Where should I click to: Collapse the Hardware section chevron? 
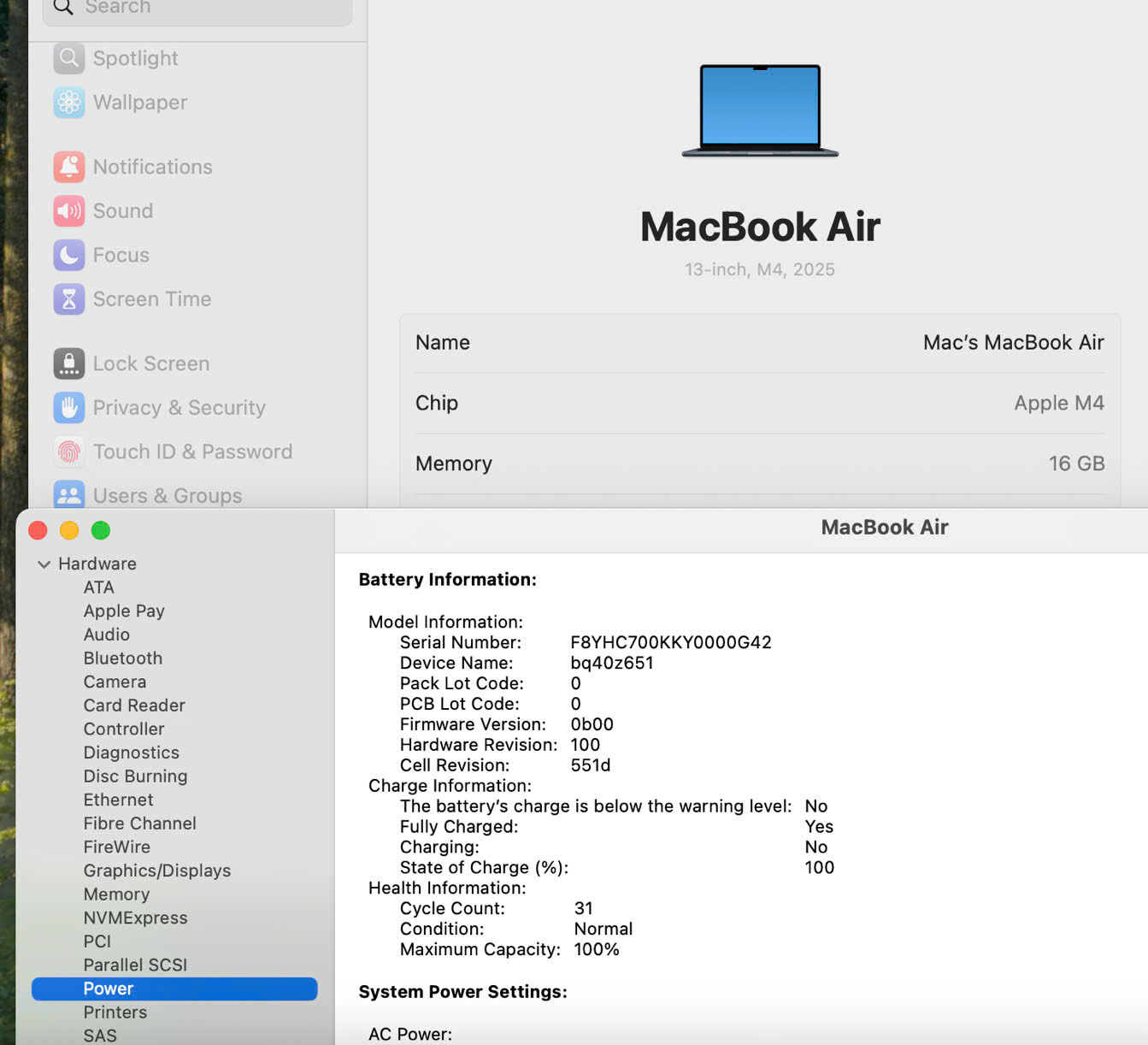tap(44, 564)
